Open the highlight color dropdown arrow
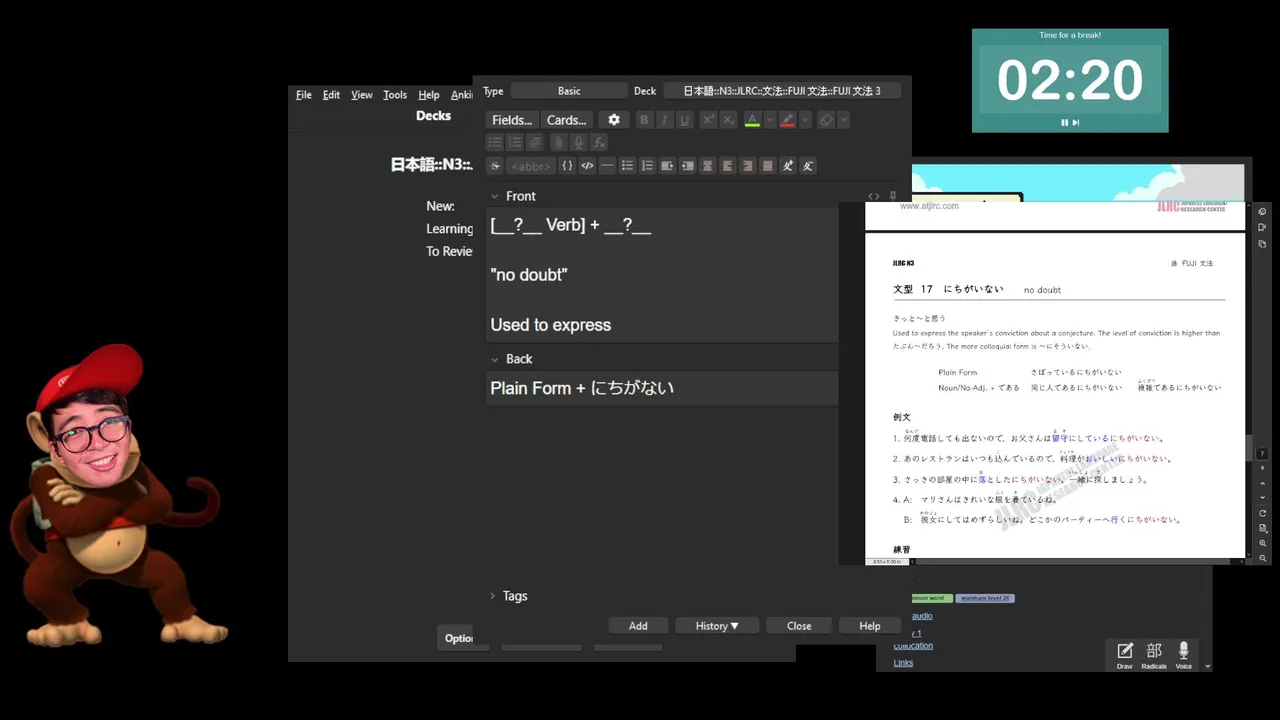Image resolution: width=1280 pixels, height=720 pixels. pos(806,120)
